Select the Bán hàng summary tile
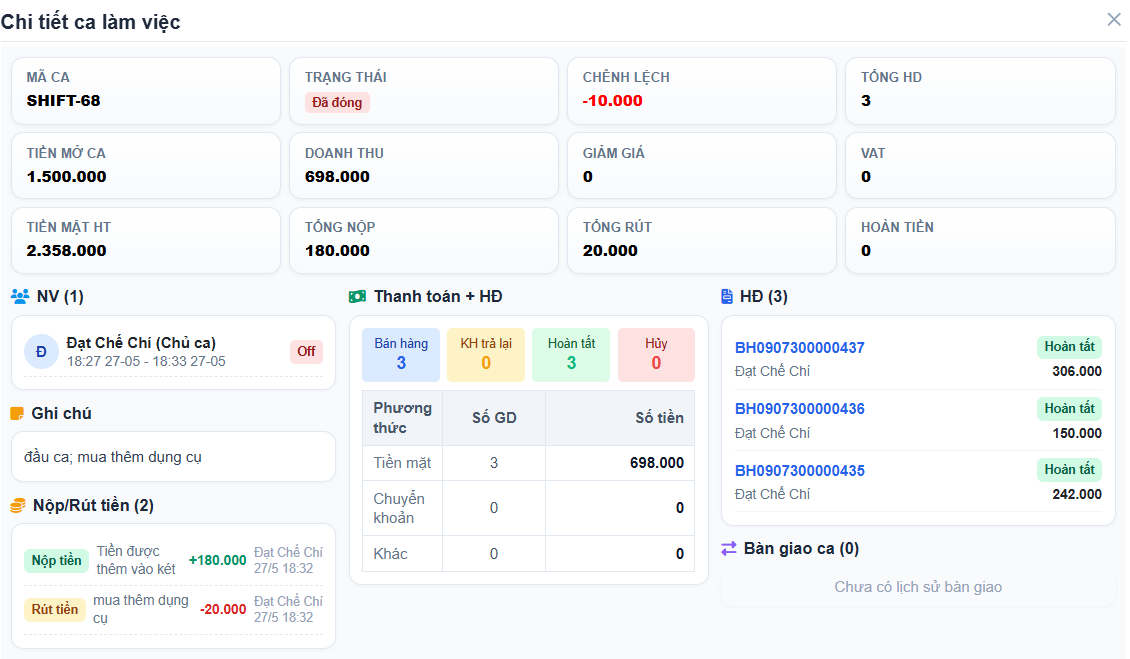1130x659 pixels. (x=401, y=355)
